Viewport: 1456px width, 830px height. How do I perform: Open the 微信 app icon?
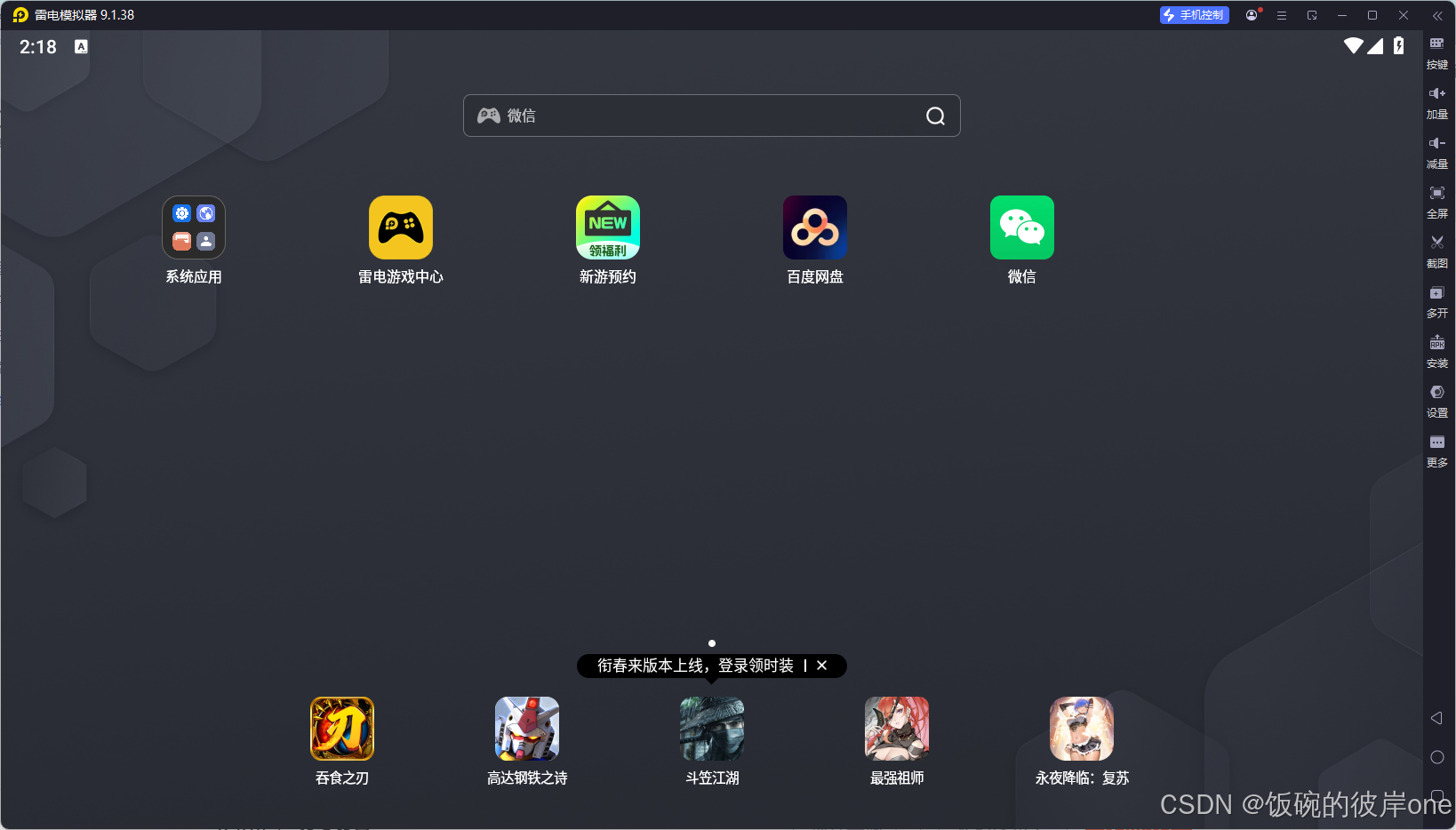(x=1022, y=227)
